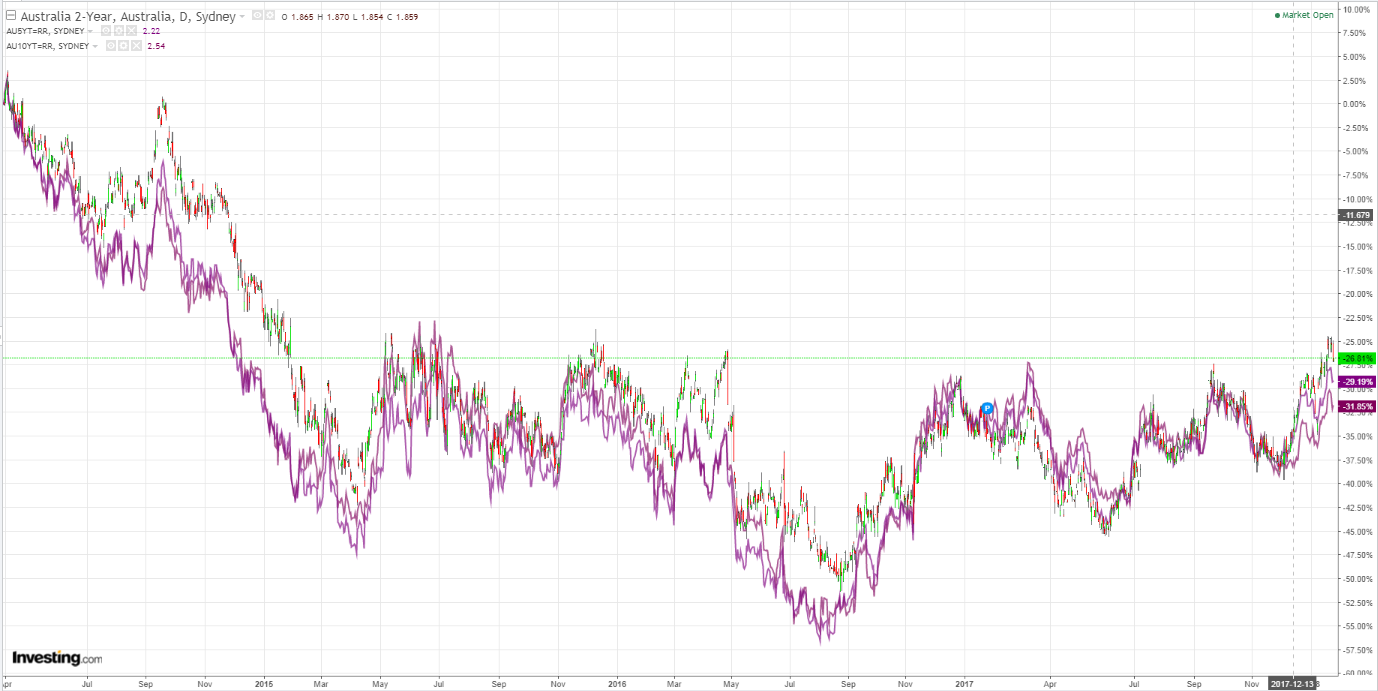This screenshot has width=1378, height=691.
Task: Open settings for the Australia 2-Year series
Action: tap(270, 15)
